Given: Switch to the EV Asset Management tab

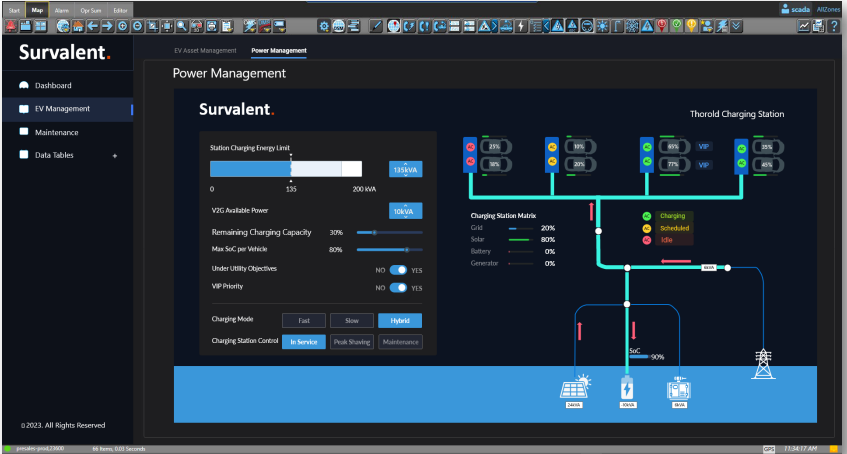Looking at the screenshot, I should click(204, 50).
